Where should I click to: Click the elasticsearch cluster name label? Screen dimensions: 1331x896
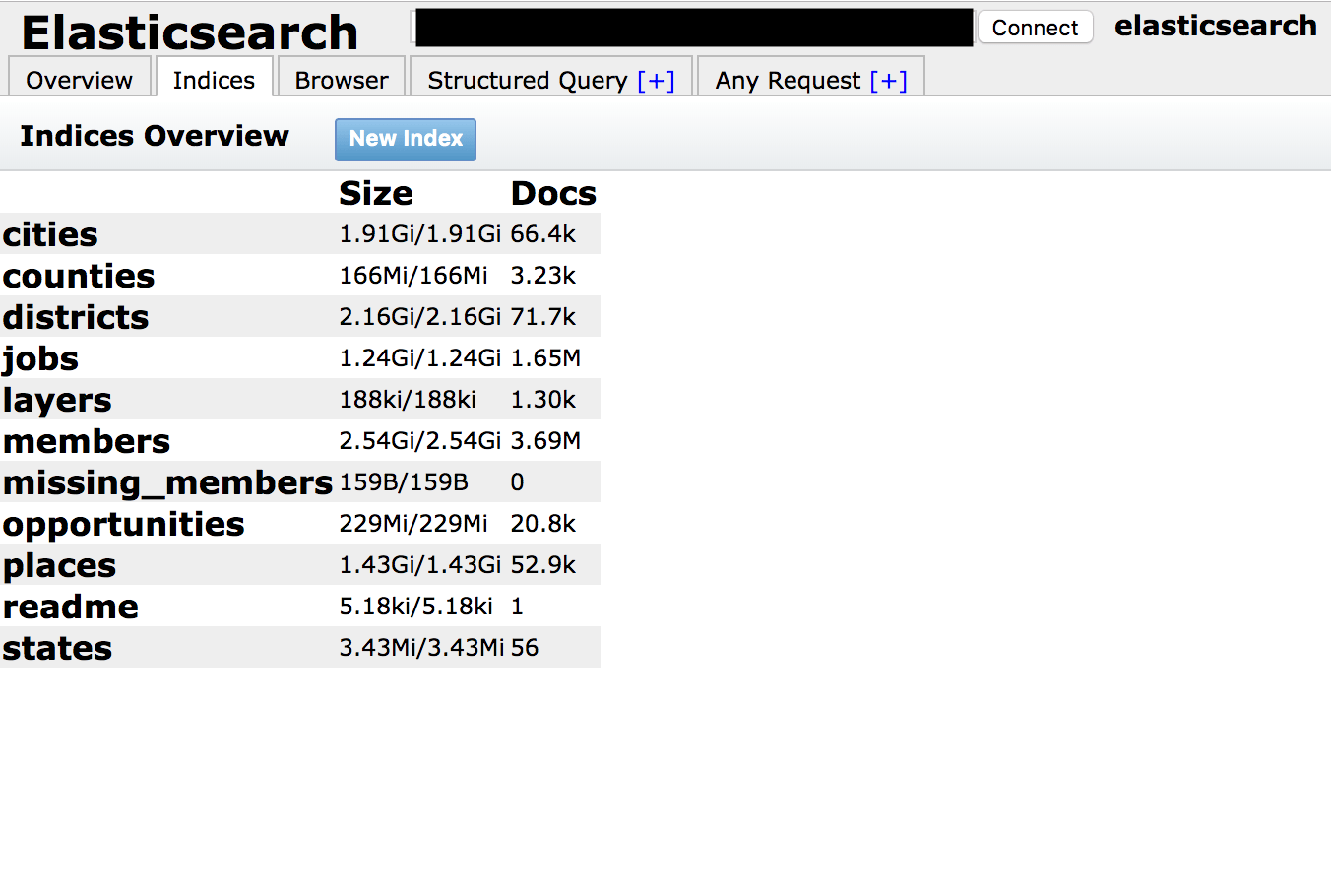click(1216, 26)
